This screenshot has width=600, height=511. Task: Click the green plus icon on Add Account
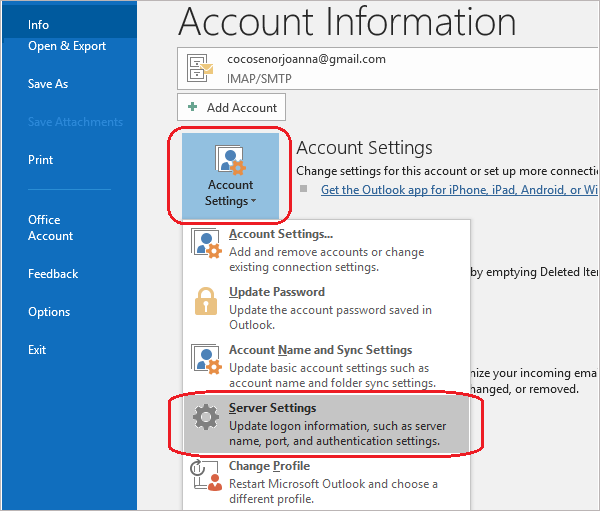point(192,107)
